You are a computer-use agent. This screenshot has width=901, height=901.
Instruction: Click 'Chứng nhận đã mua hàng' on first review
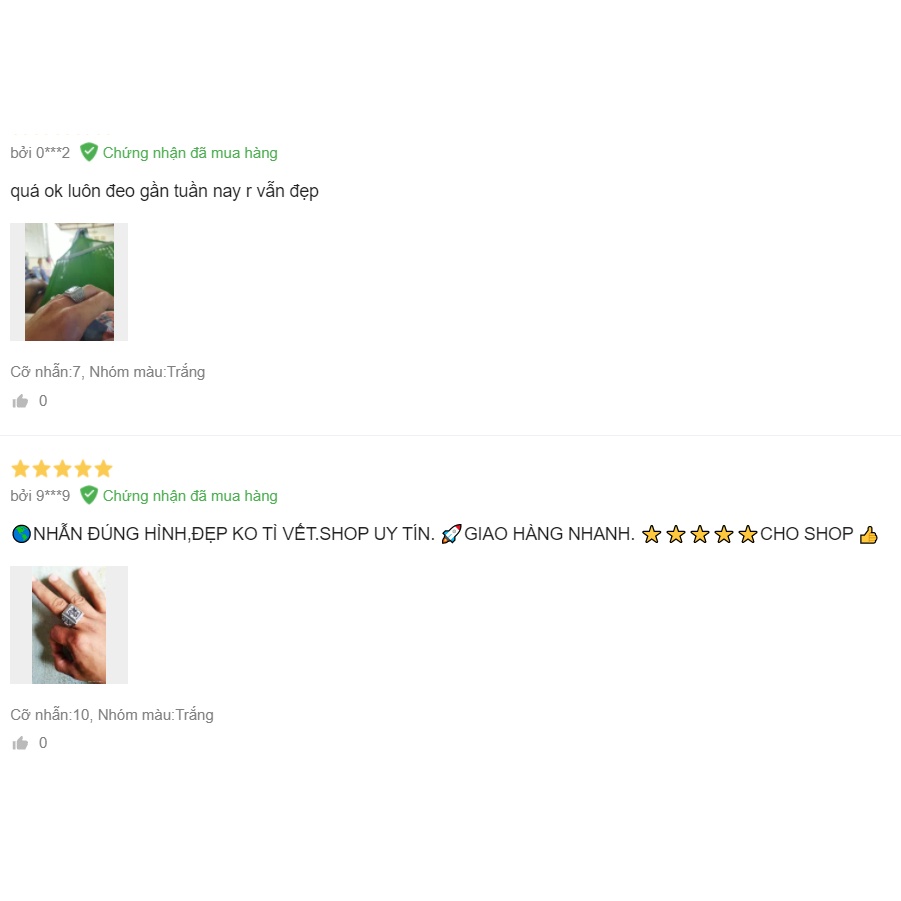[x=190, y=153]
